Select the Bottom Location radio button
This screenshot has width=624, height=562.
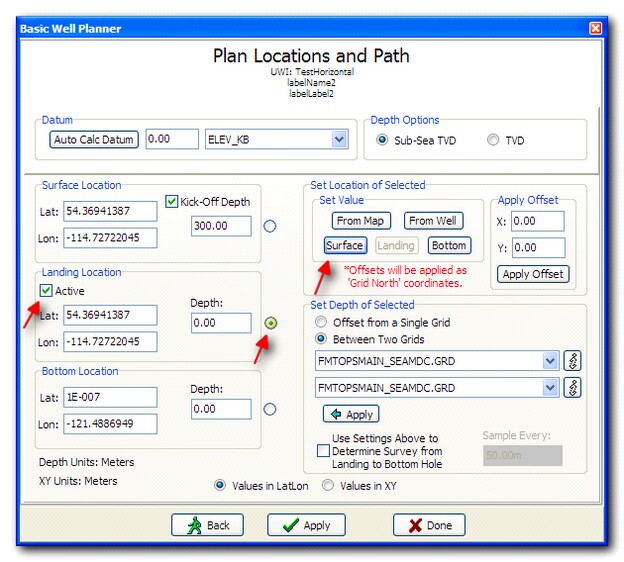pyautogui.click(x=269, y=409)
